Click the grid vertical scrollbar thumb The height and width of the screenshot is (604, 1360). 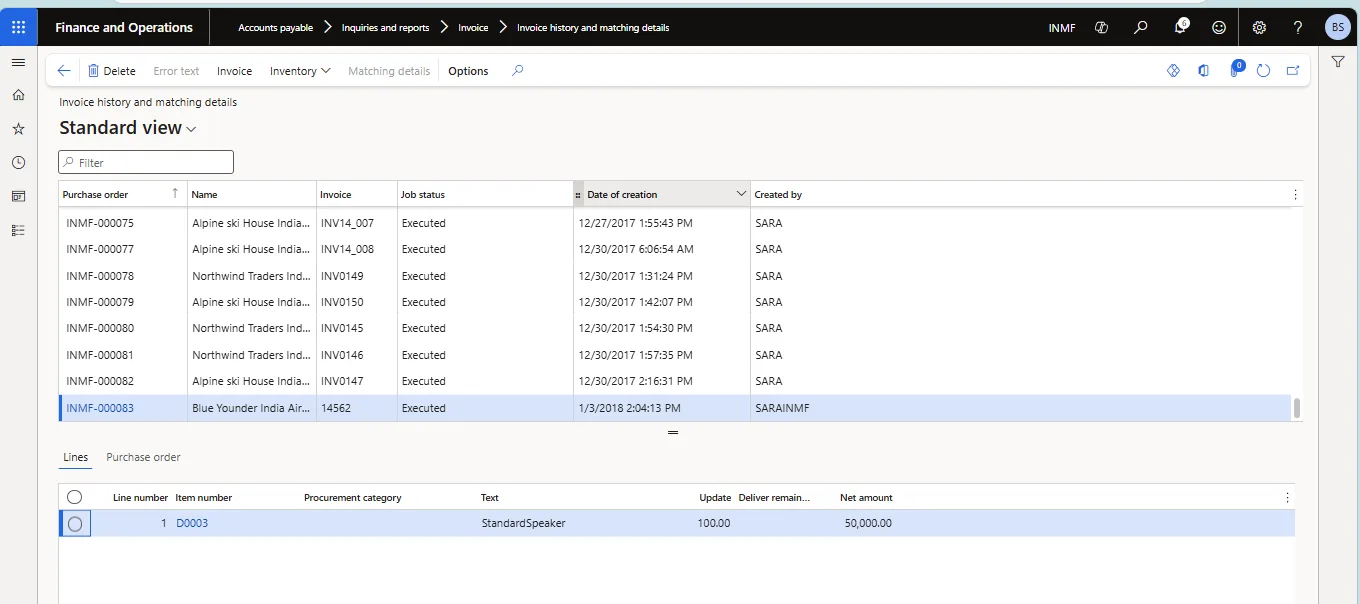[1297, 408]
